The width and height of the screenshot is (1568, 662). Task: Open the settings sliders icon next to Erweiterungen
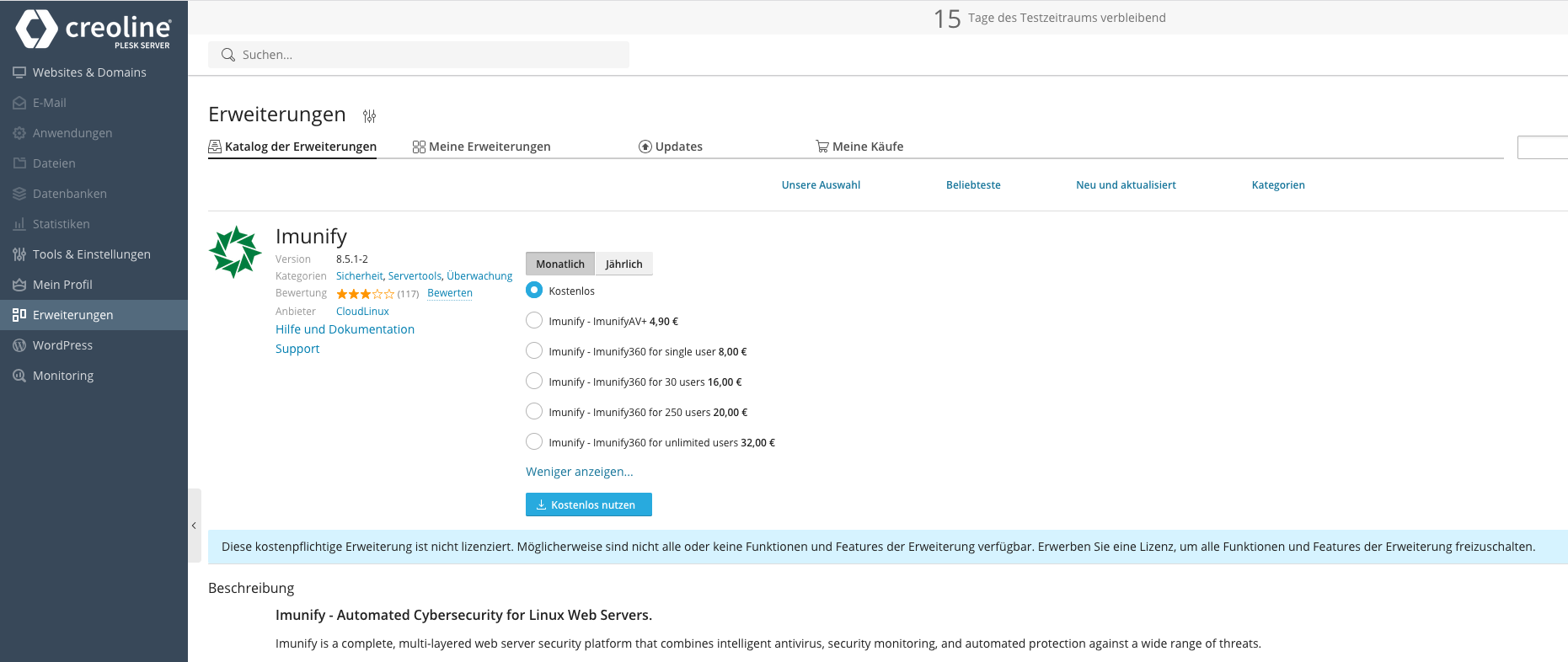tap(369, 115)
